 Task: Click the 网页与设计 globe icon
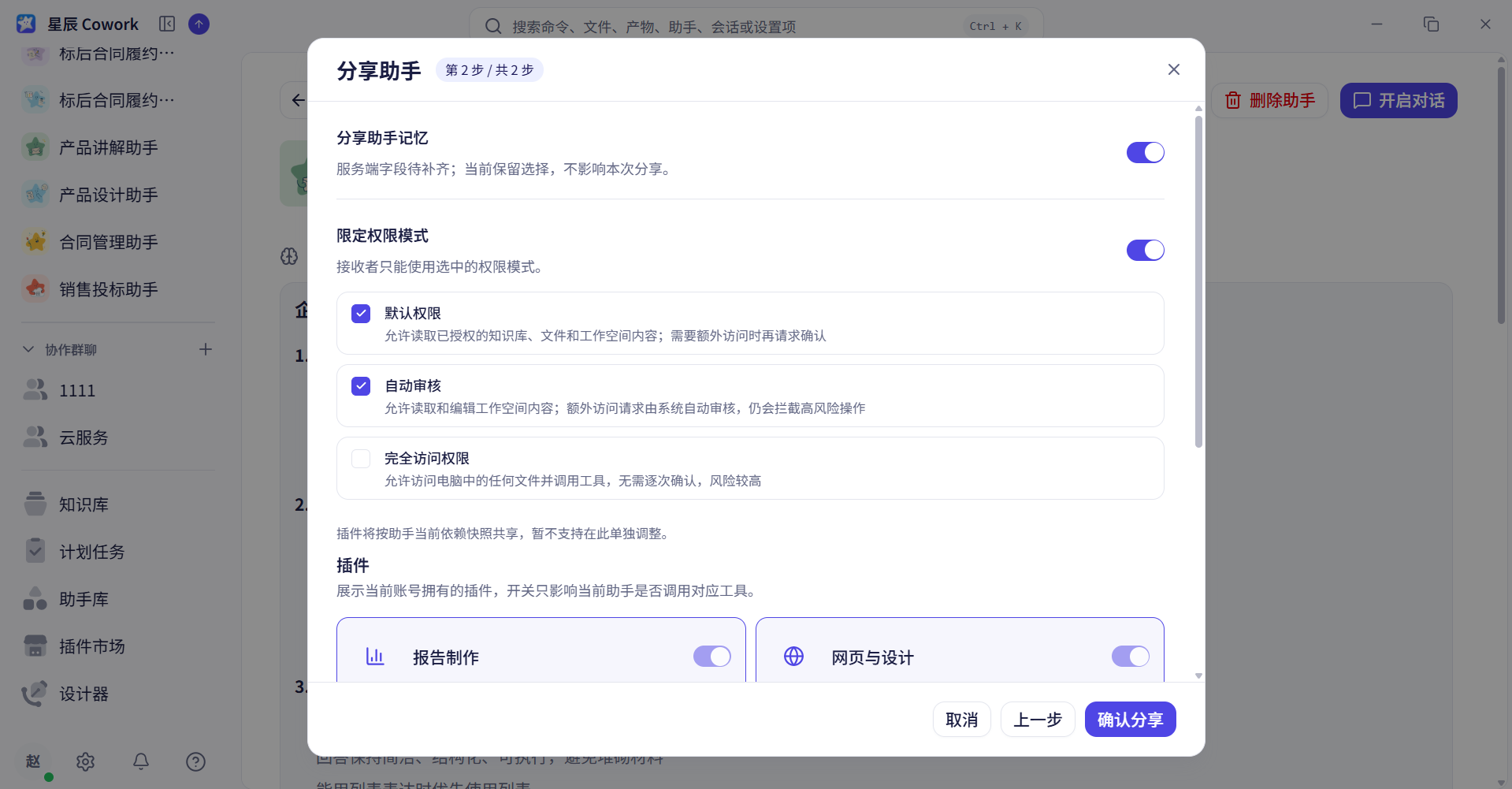(793, 657)
